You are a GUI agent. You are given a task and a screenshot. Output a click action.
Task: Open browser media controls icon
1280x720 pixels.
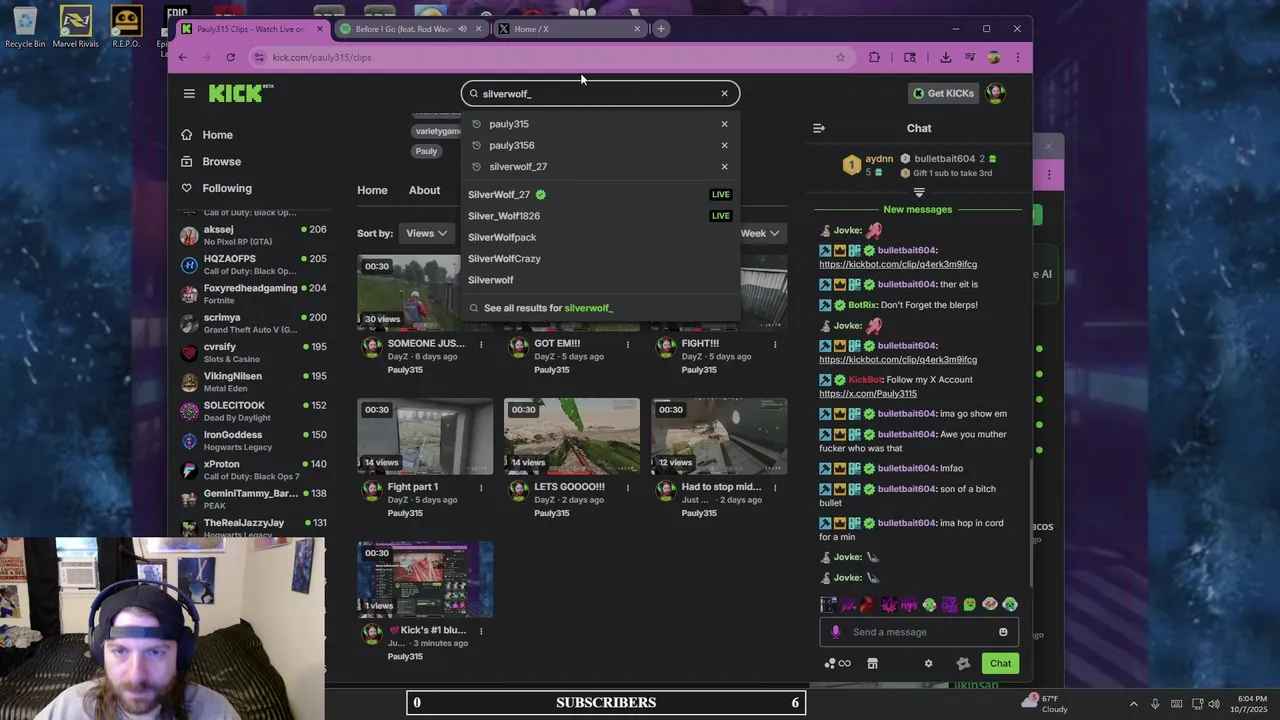969,57
